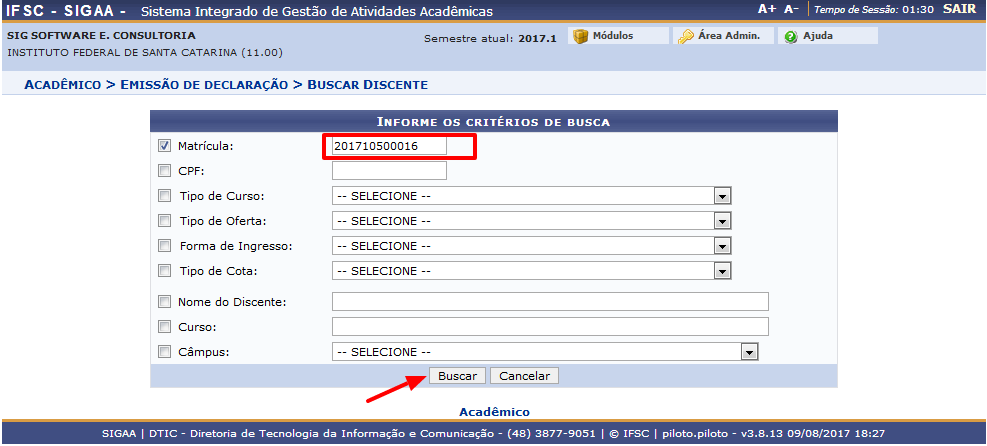Image resolution: width=987 pixels, height=446 pixels.
Task: Click the Módulos box icon
Action: click(580, 36)
